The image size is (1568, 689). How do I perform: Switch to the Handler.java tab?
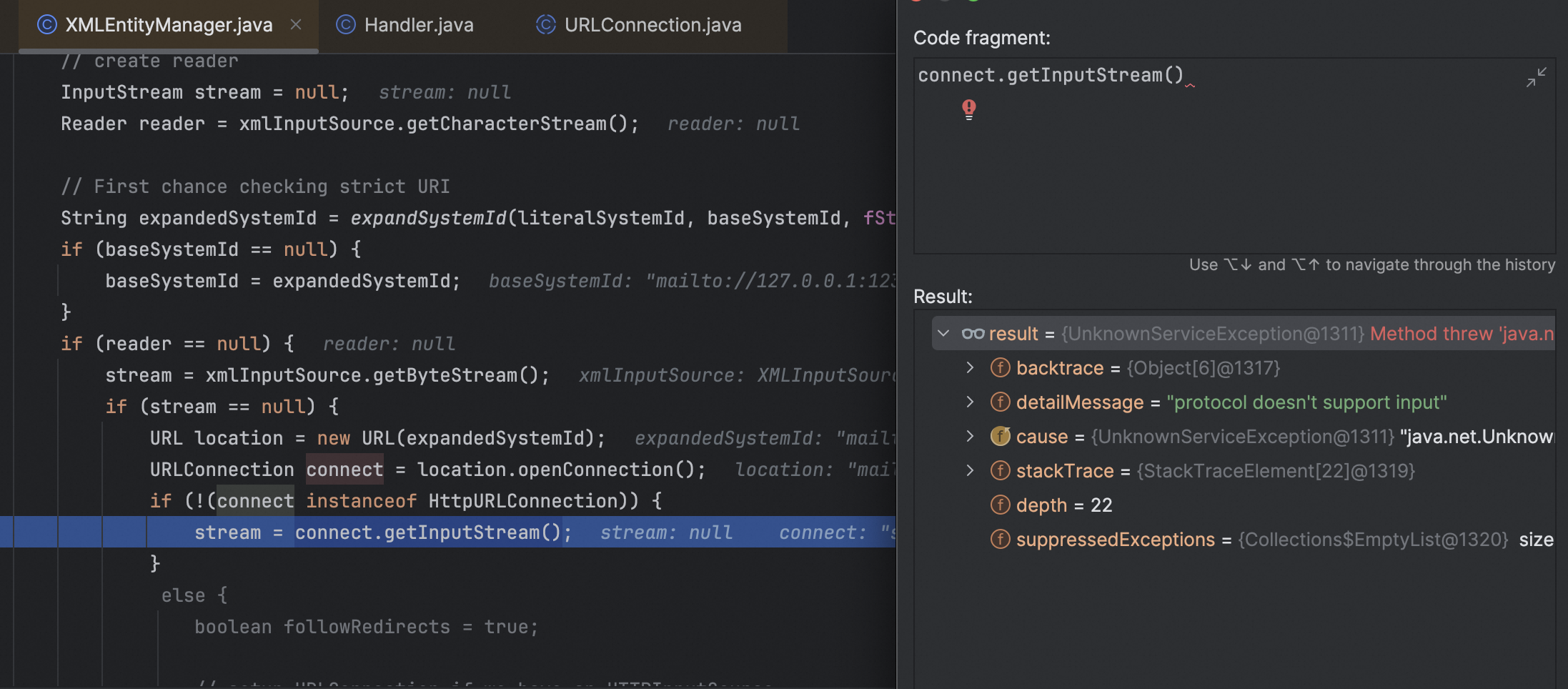(418, 25)
